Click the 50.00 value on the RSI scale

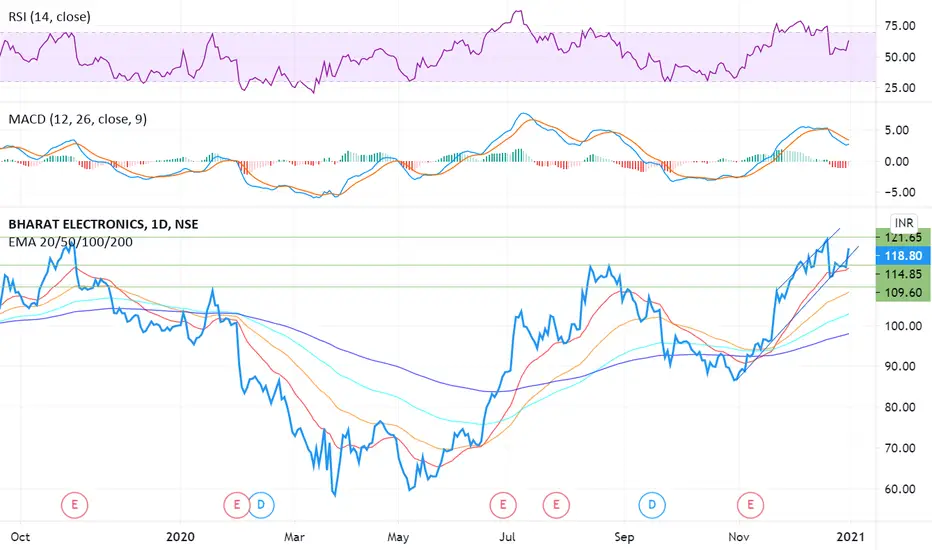[x=900, y=57]
